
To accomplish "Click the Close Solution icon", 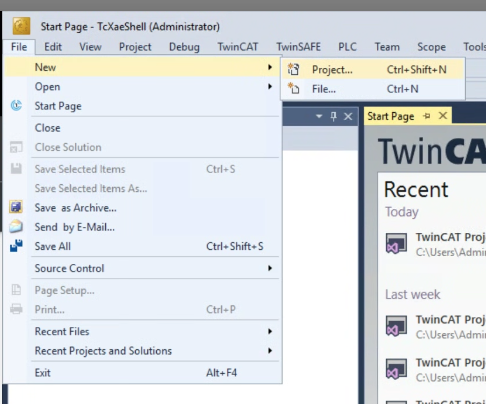I will coord(16,147).
